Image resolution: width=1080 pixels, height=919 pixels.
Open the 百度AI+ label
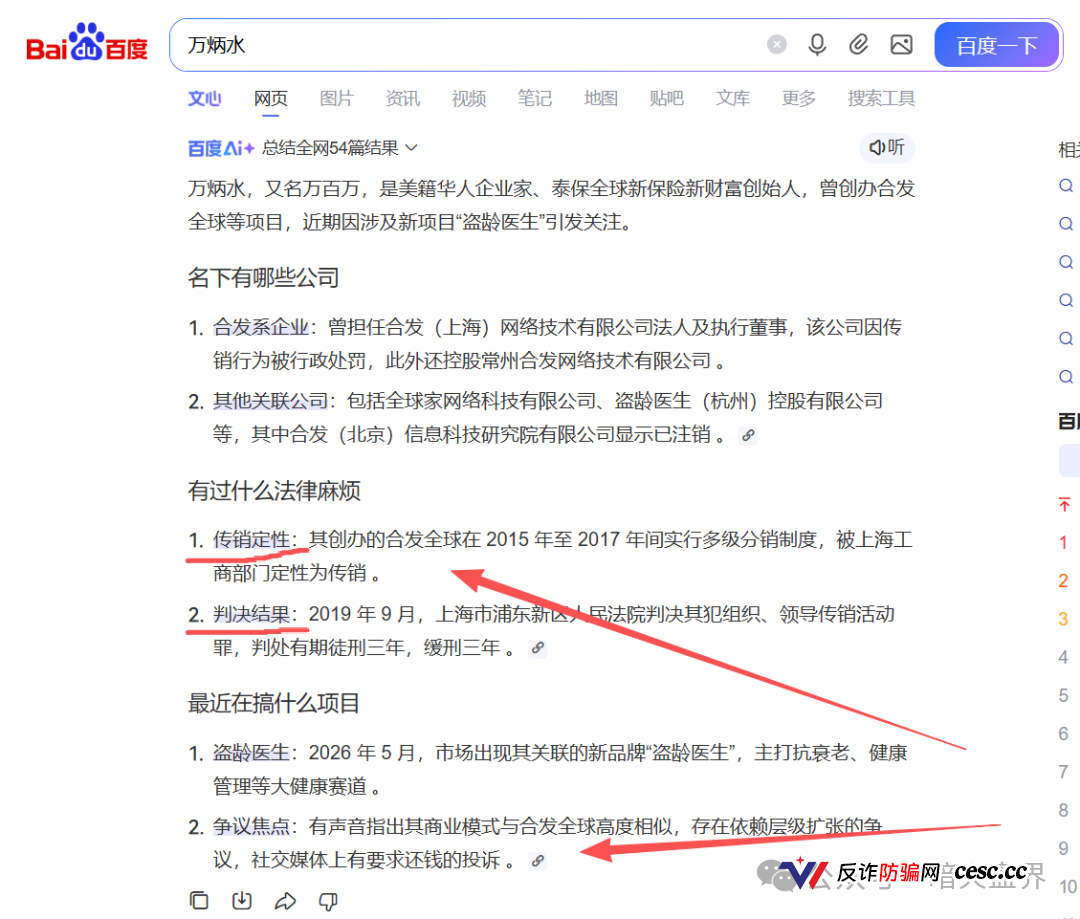[x=221, y=148]
